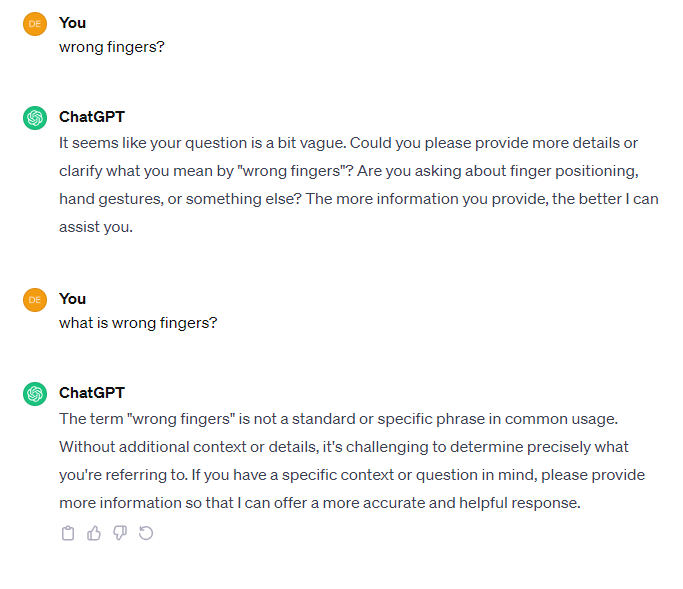Image resolution: width=683 pixels, height=589 pixels.
Task: Select the user message "what is wrong fingers?"
Action: coord(138,323)
